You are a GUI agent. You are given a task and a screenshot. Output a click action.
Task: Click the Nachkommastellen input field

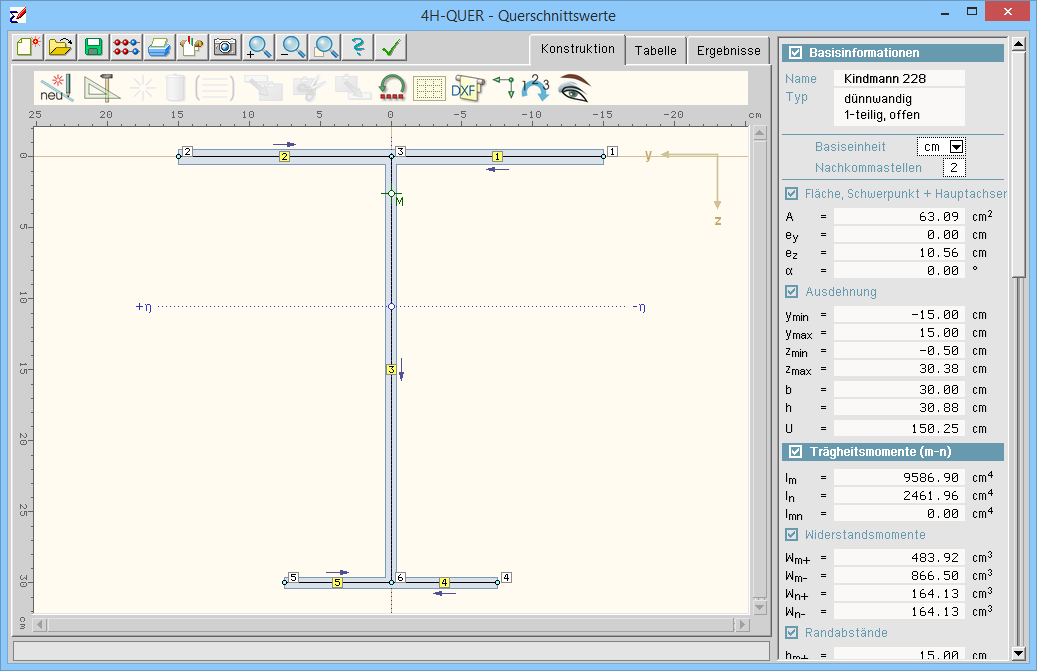(x=954, y=168)
